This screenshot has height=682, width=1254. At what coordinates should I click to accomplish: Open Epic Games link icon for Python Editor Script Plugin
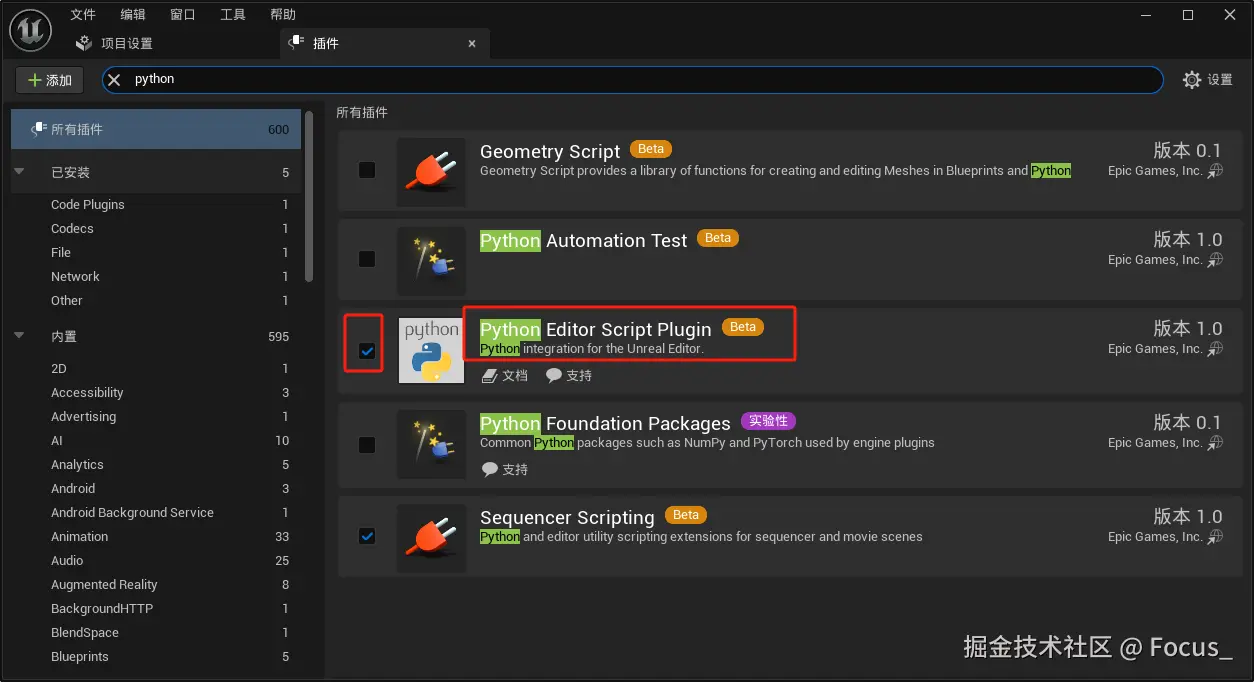click(1215, 349)
